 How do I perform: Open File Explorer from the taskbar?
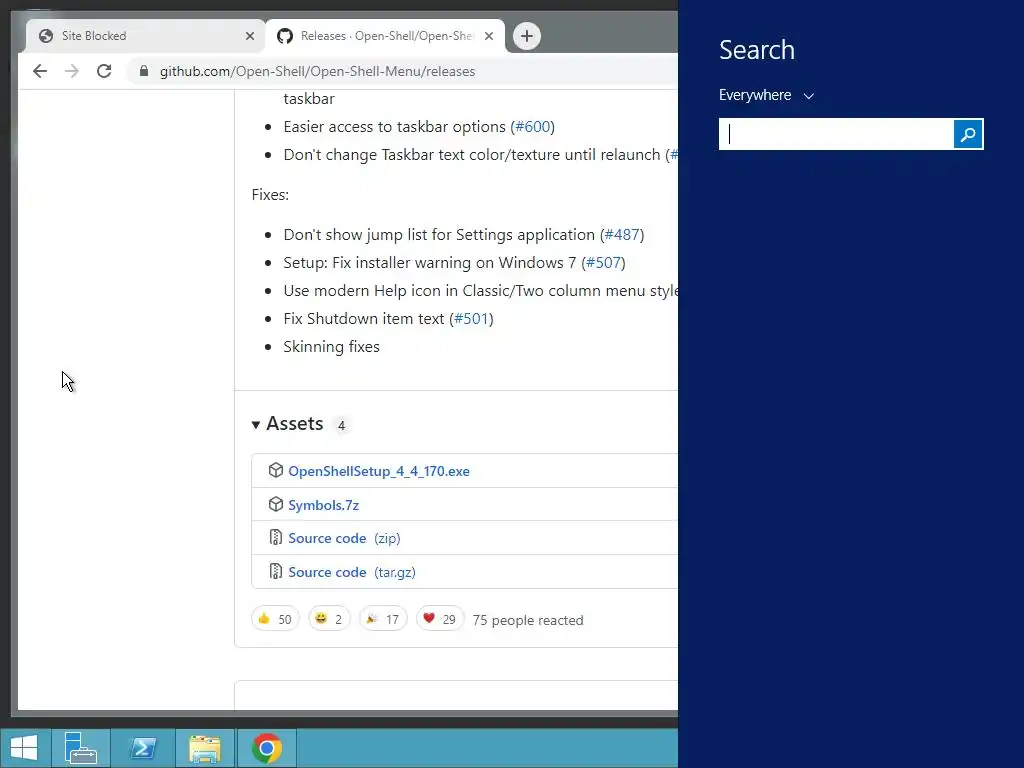click(x=204, y=748)
